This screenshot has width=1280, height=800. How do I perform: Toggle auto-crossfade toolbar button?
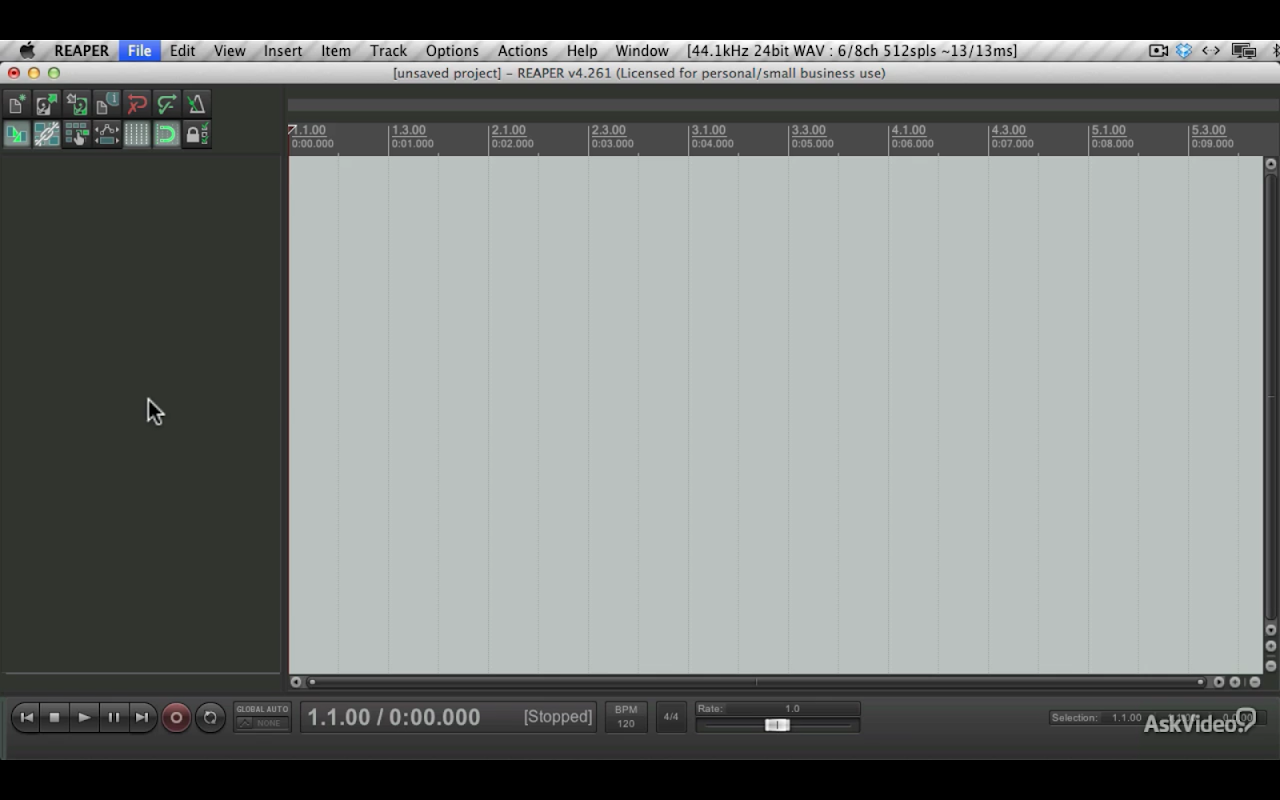coord(17,134)
